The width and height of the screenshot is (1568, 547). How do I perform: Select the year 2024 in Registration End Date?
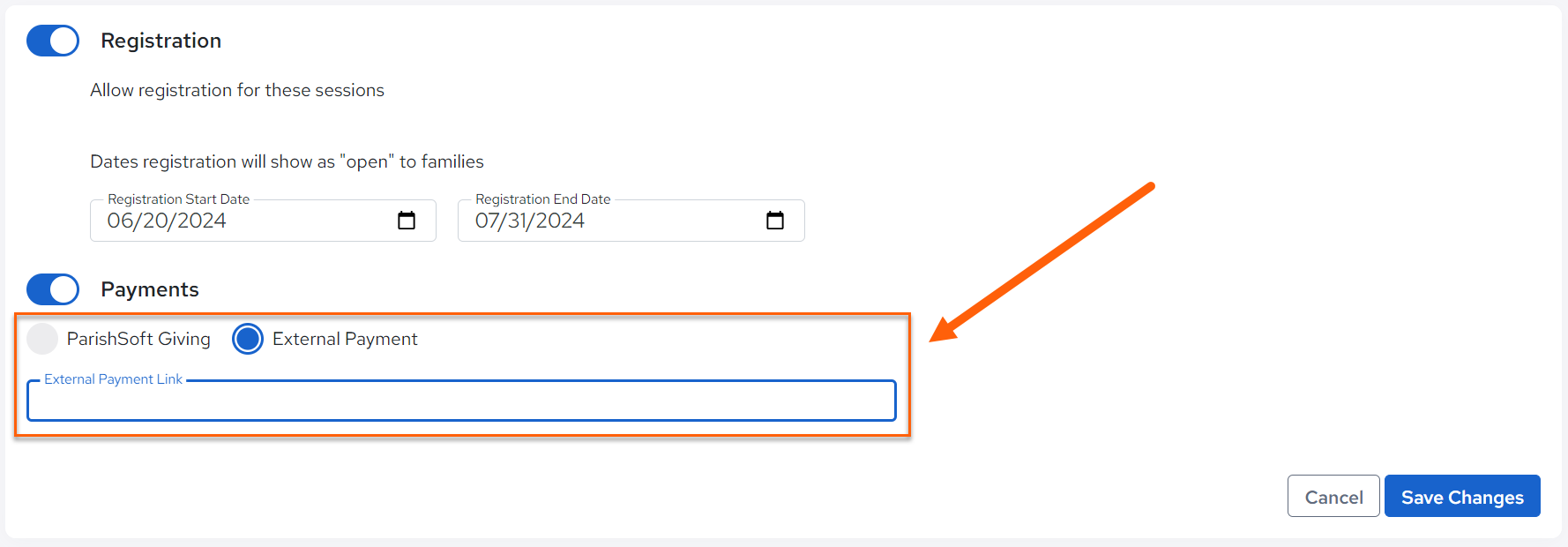pos(561,221)
